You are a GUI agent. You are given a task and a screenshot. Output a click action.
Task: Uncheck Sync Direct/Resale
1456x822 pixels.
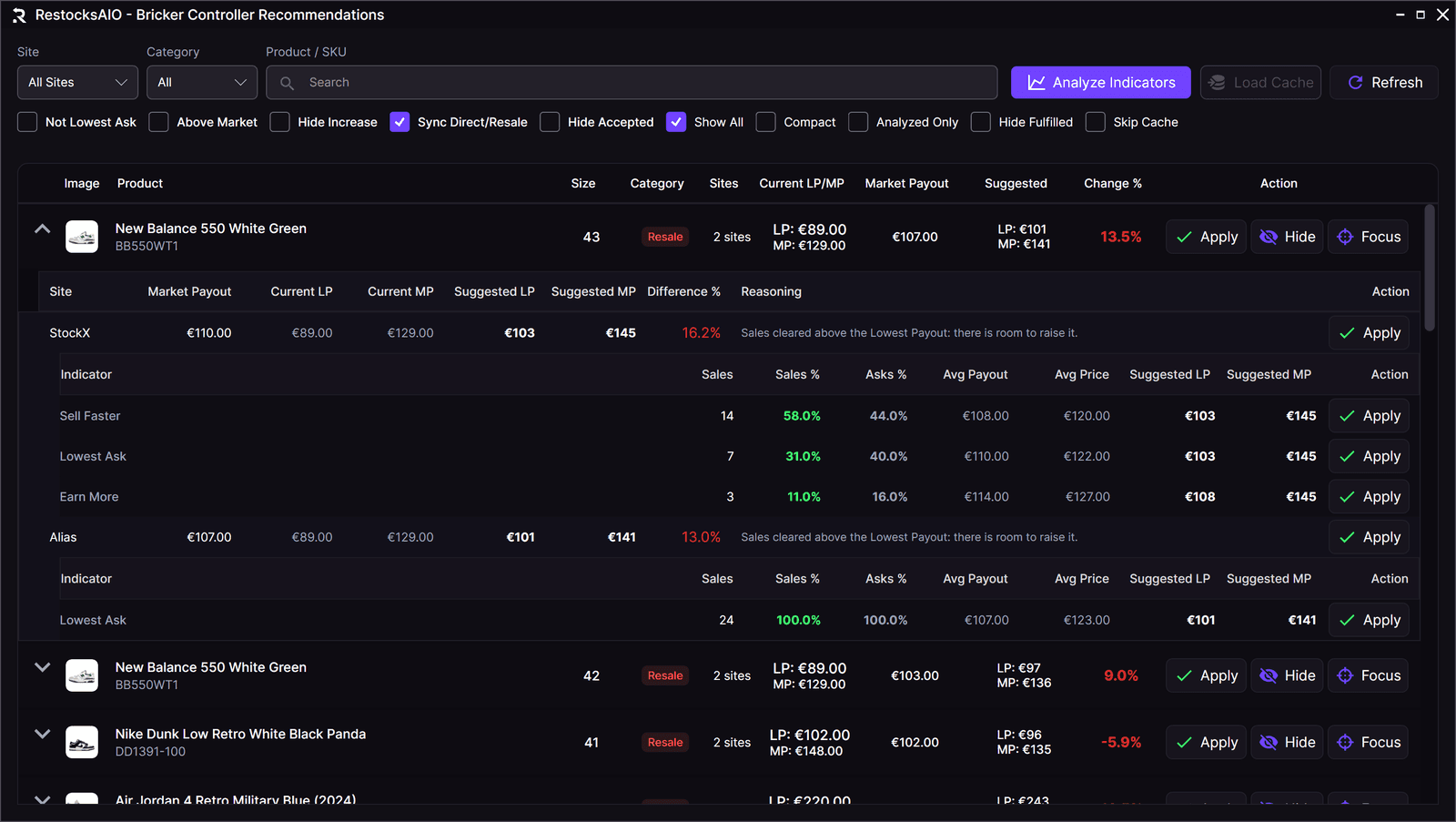pyautogui.click(x=399, y=122)
